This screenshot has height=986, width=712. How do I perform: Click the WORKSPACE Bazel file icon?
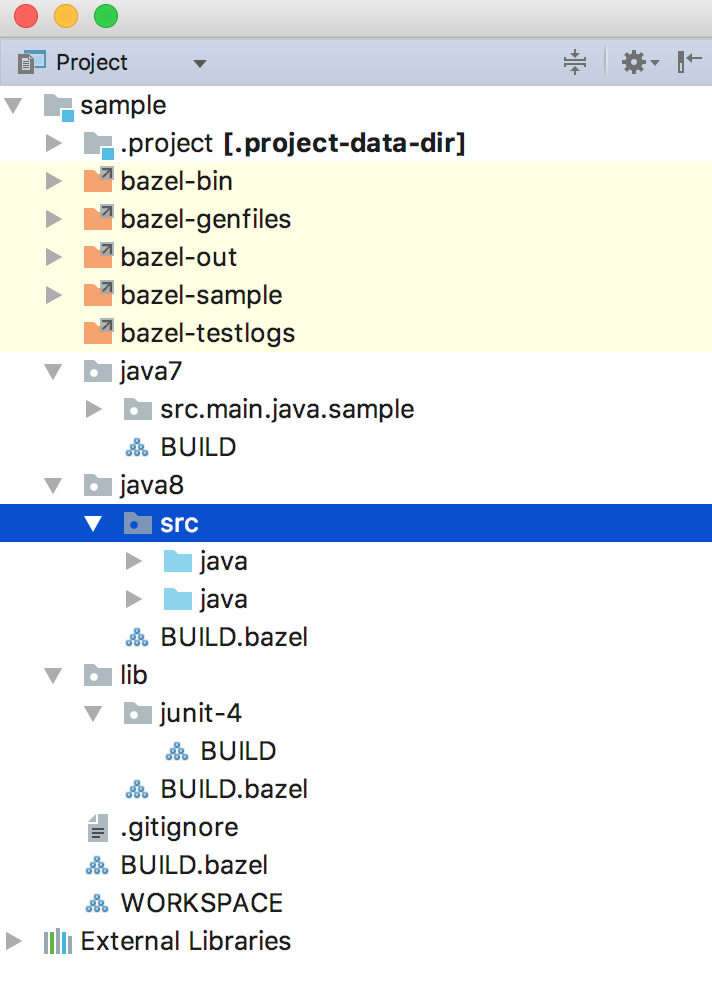[97, 902]
